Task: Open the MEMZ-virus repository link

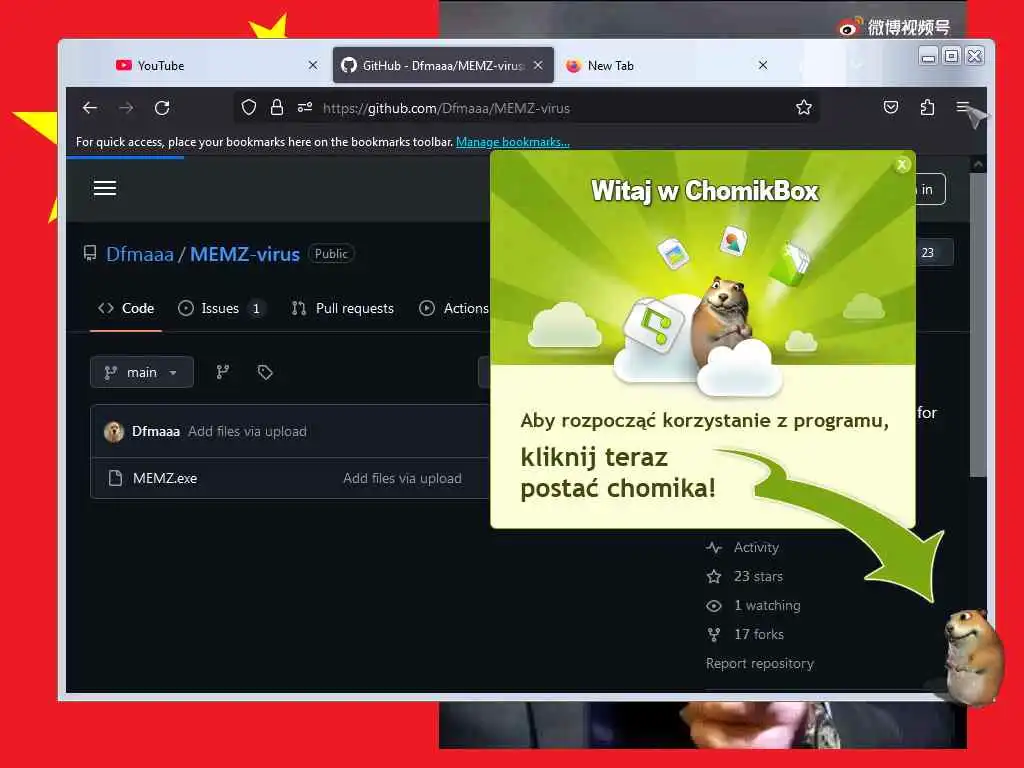Action: 245,254
